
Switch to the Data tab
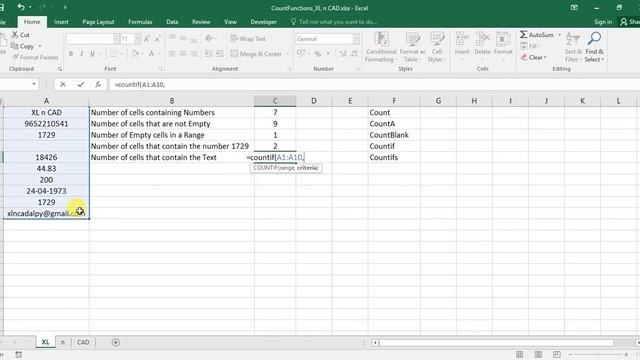(172, 22)
